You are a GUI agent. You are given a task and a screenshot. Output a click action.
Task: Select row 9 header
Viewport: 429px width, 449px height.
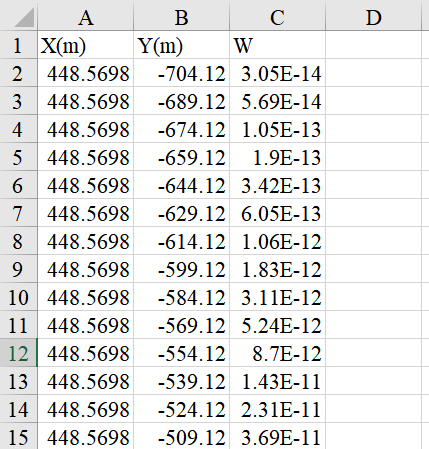18,269
